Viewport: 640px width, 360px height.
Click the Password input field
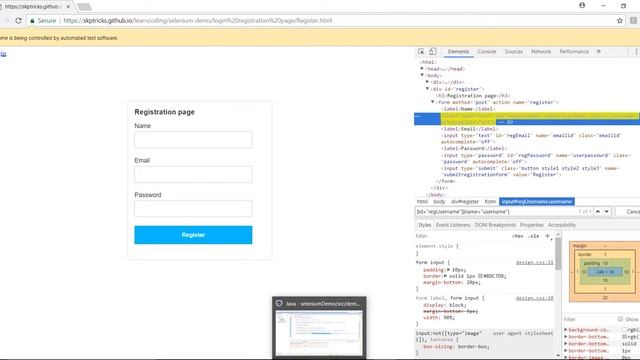193,209
